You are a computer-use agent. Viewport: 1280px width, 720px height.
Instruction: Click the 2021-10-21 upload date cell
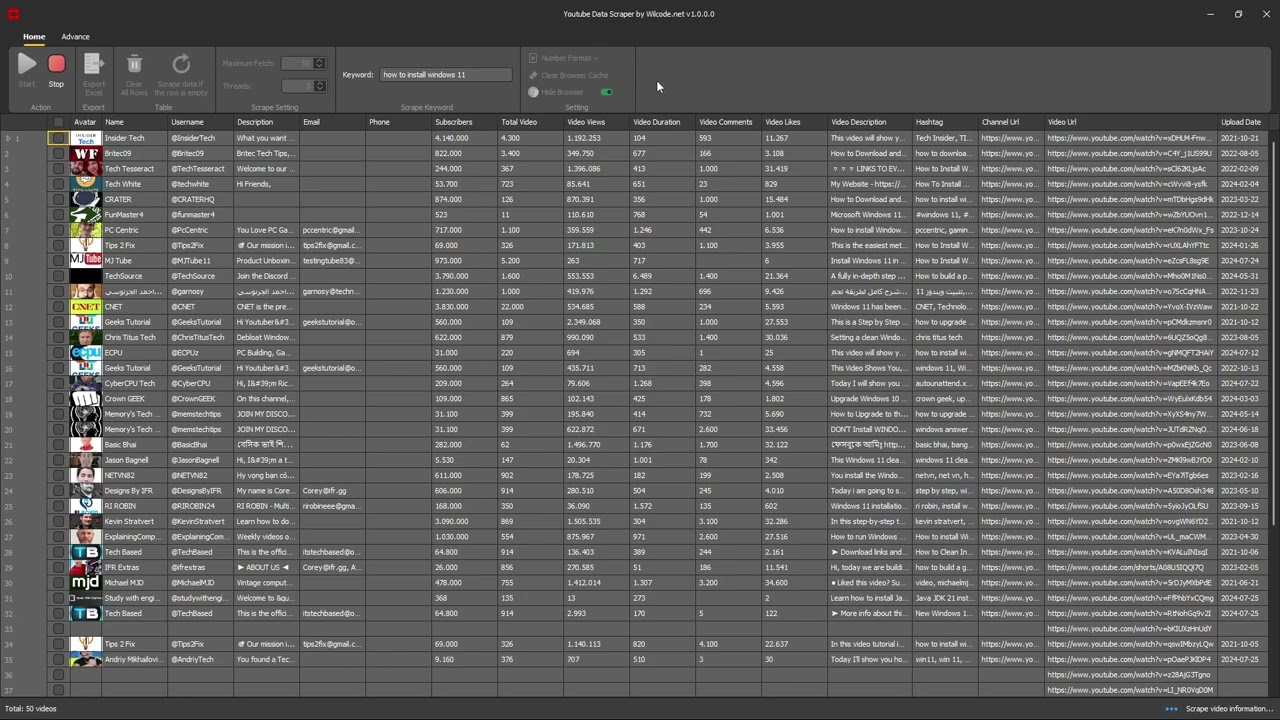1243,138
